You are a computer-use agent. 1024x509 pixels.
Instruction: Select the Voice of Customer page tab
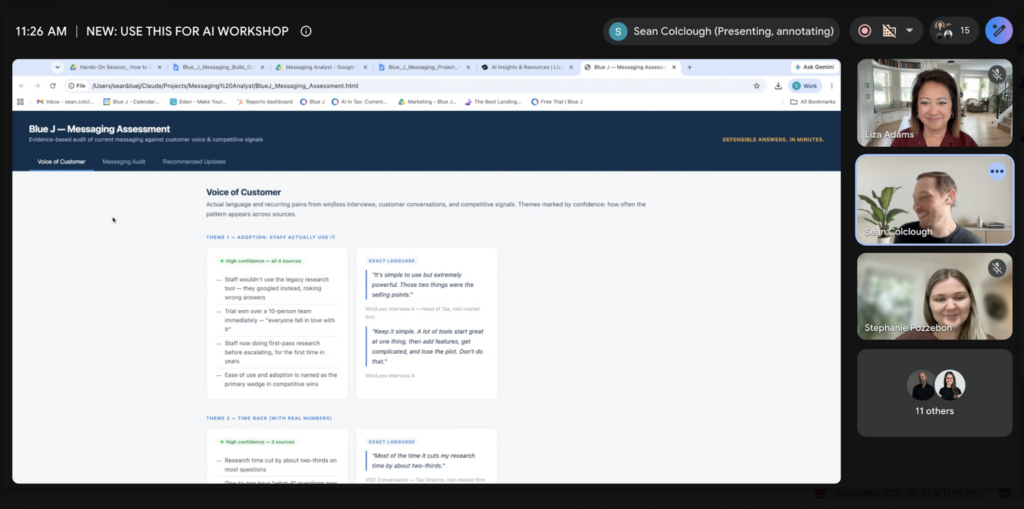click(61, 161)
